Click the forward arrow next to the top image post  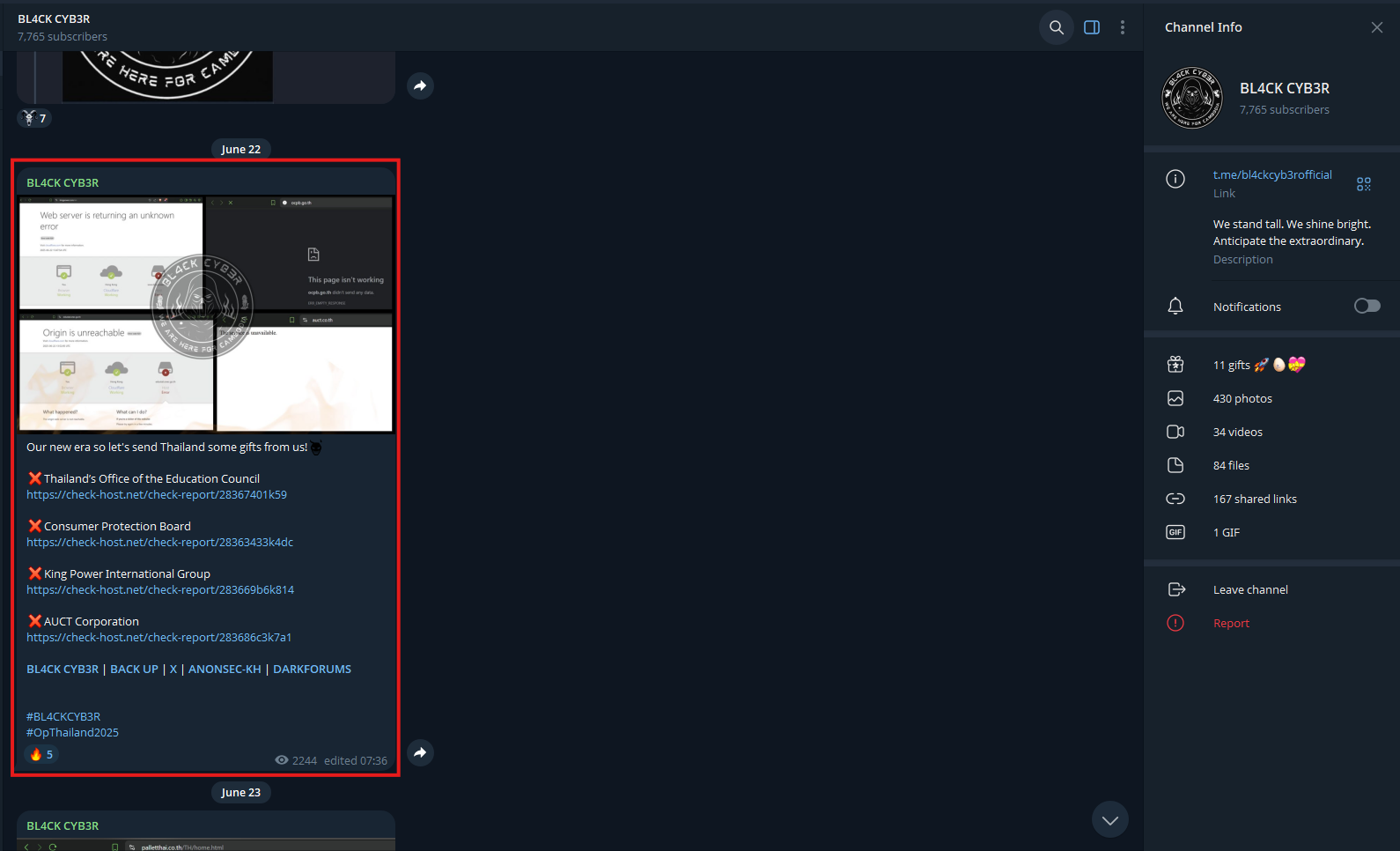[421, 85]
